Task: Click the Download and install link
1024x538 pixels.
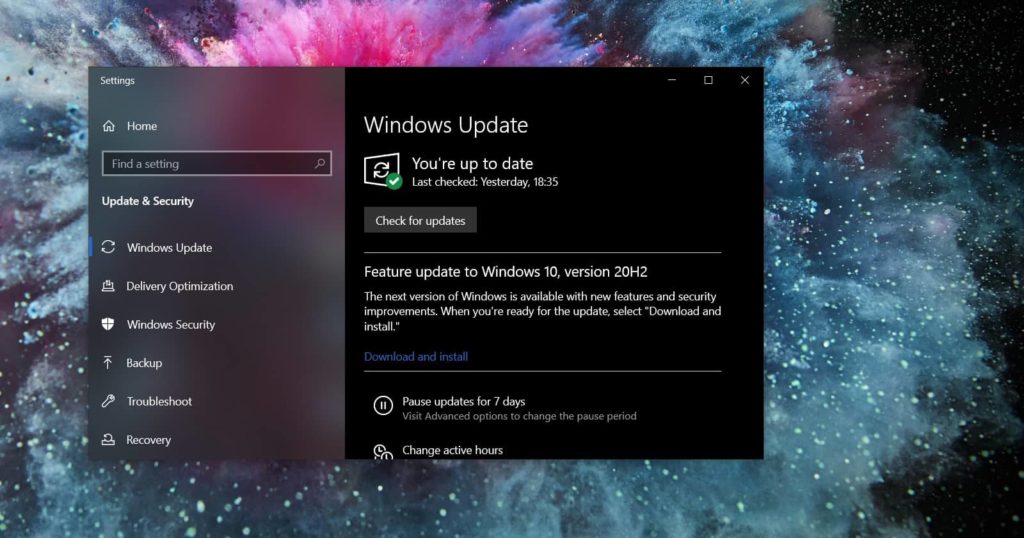Action: click(416, 356)
